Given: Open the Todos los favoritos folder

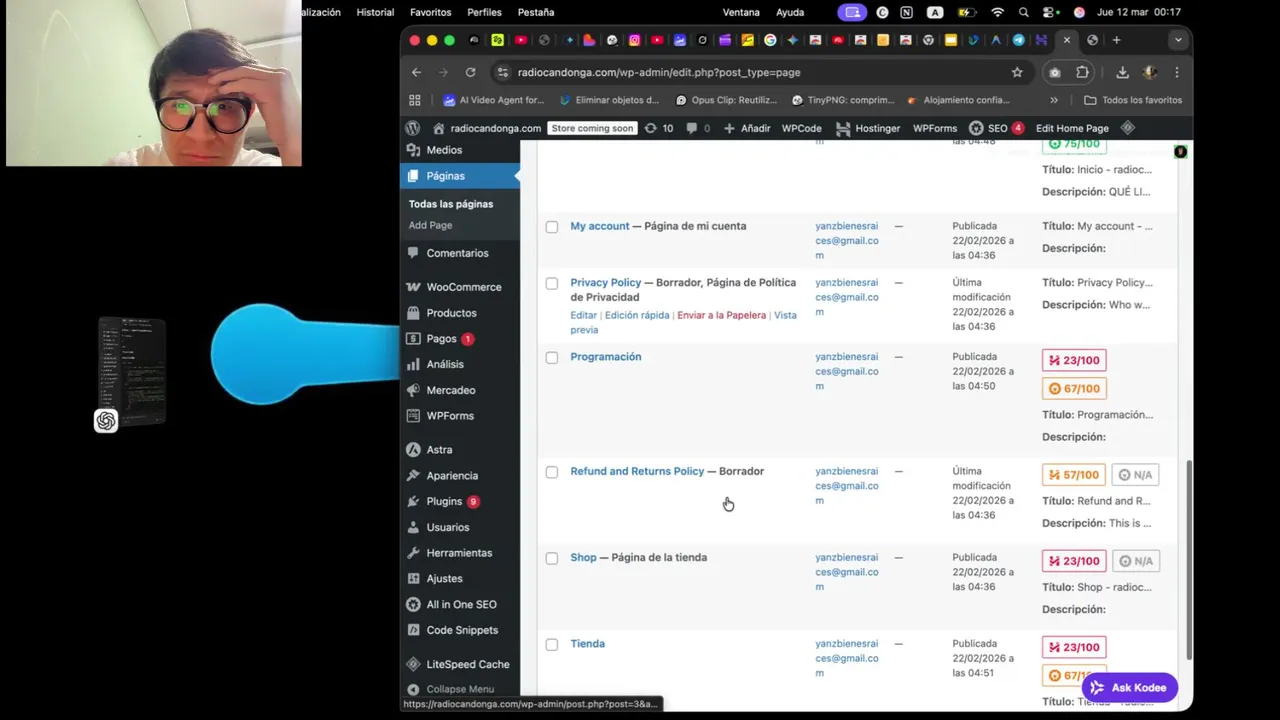Looking at the screenshot, I should tap(1132, 100).
